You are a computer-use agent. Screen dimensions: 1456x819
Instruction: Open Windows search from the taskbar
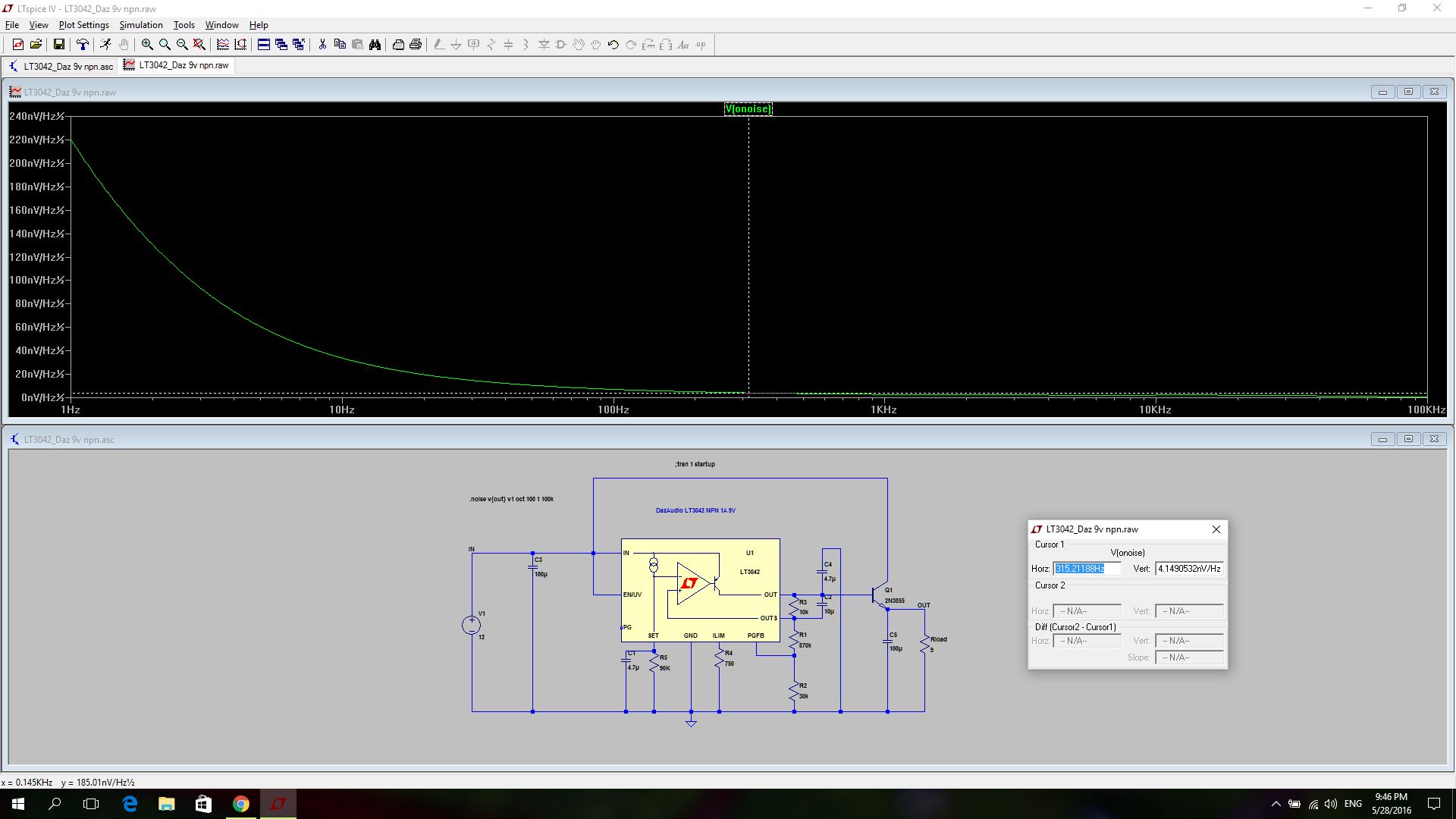55,804
